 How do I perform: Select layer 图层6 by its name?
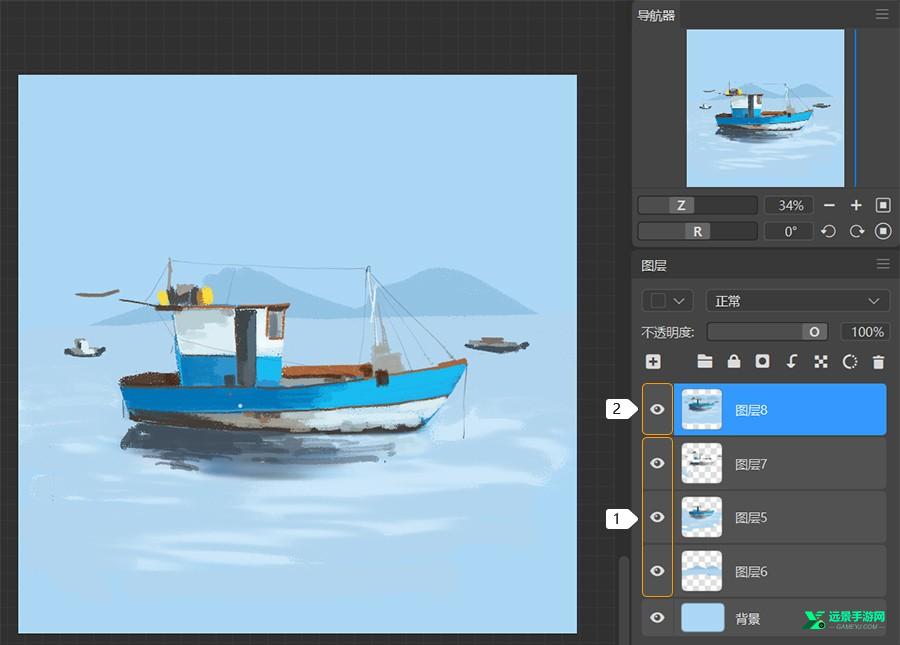tap(751, 572)
